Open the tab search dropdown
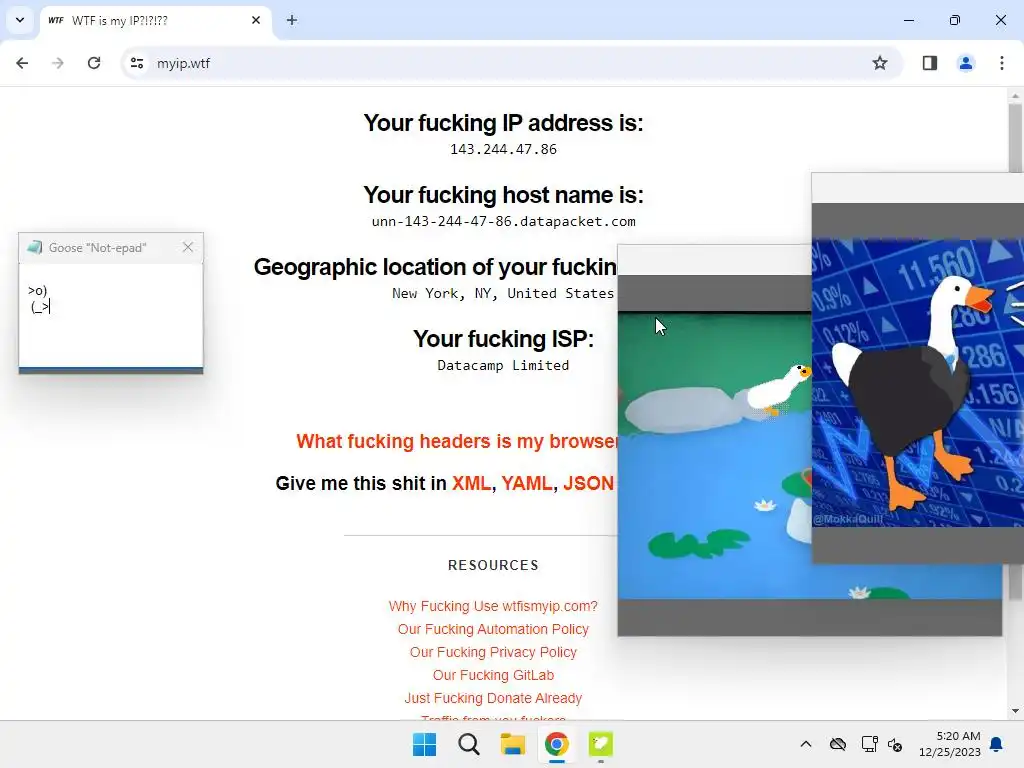Screen dimensions: 1024x768 20,20
